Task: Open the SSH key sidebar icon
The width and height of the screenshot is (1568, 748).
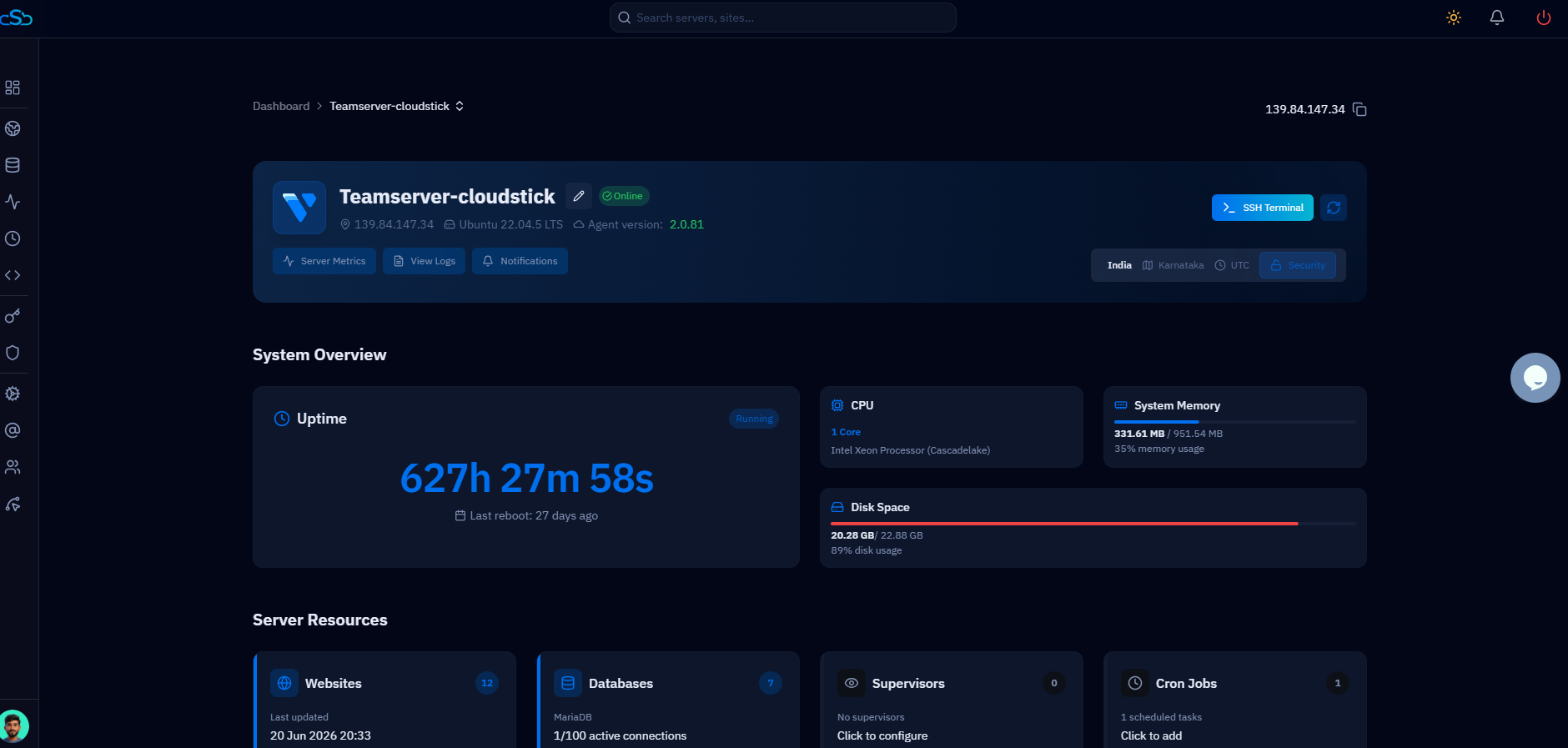Action: [13, 316]
